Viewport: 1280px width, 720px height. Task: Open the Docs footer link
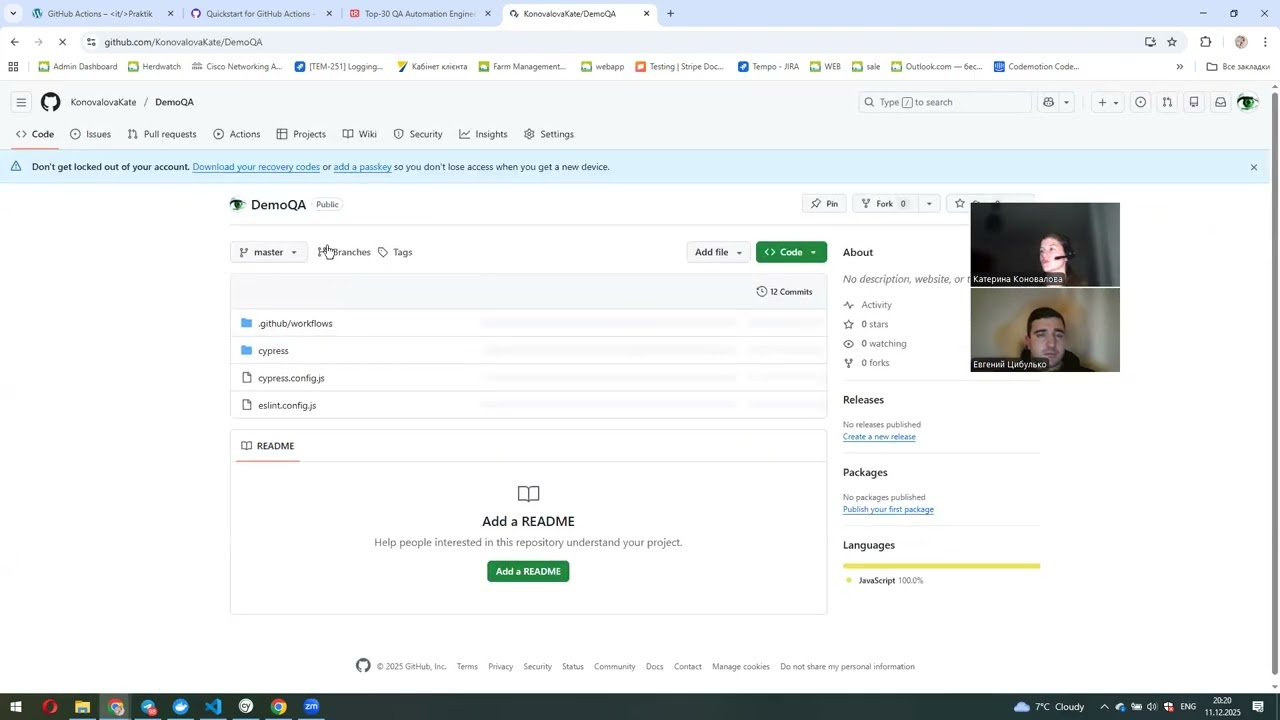pyautogui.click(x=654, y=667)
